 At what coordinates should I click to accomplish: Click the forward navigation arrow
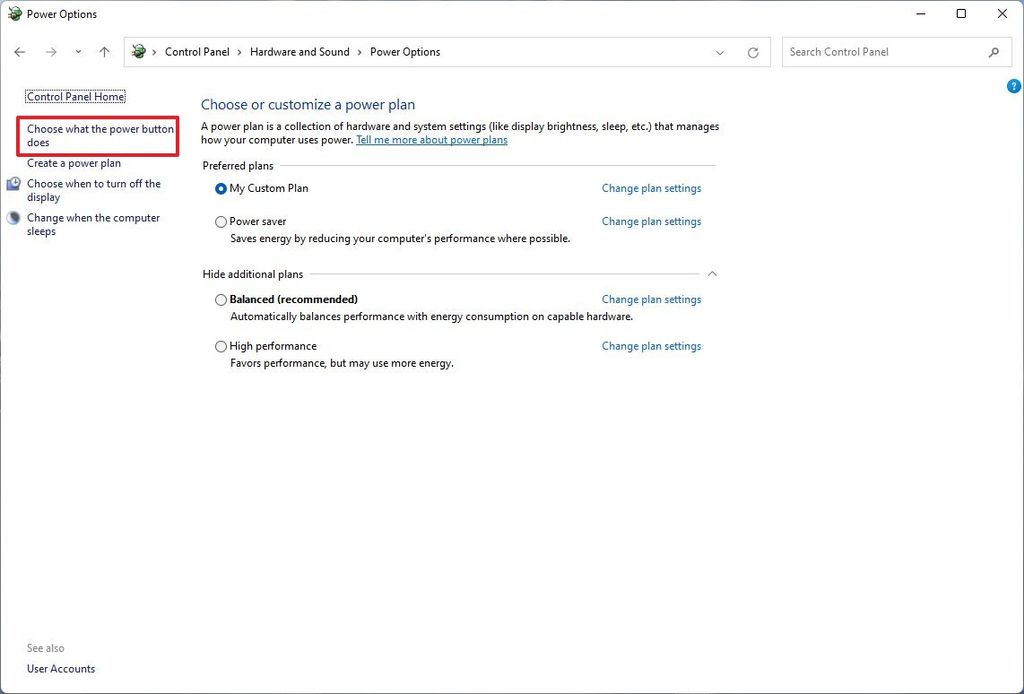(50, 52)
